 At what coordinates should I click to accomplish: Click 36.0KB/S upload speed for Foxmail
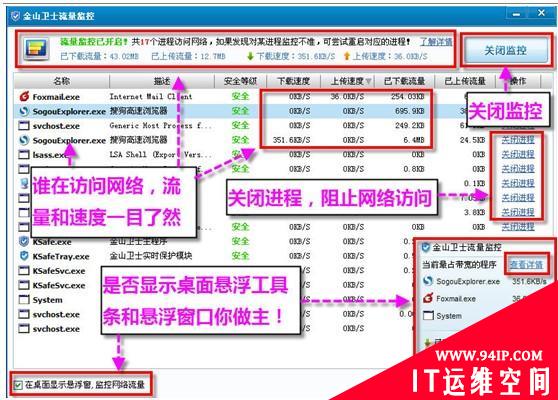[x=347, y=96]
